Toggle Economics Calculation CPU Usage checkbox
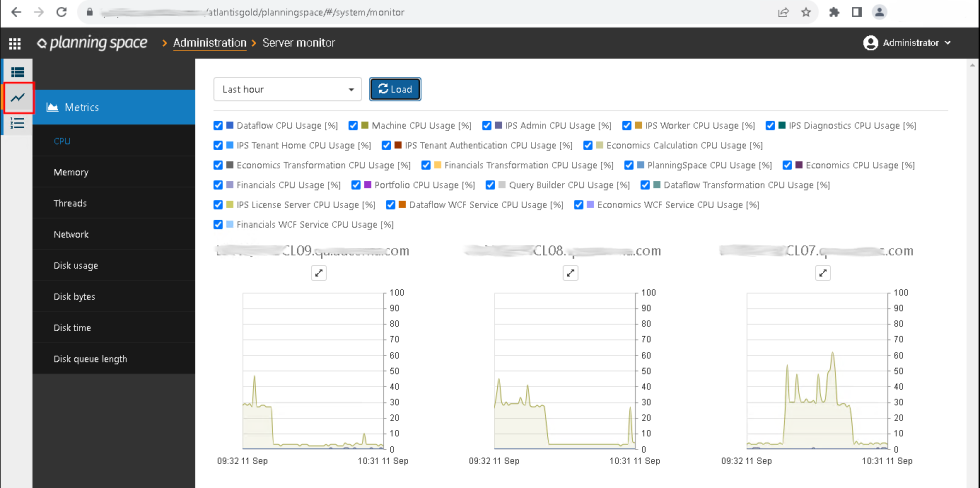The width and height of the screenshot is (980, 488). click(588, 146)
